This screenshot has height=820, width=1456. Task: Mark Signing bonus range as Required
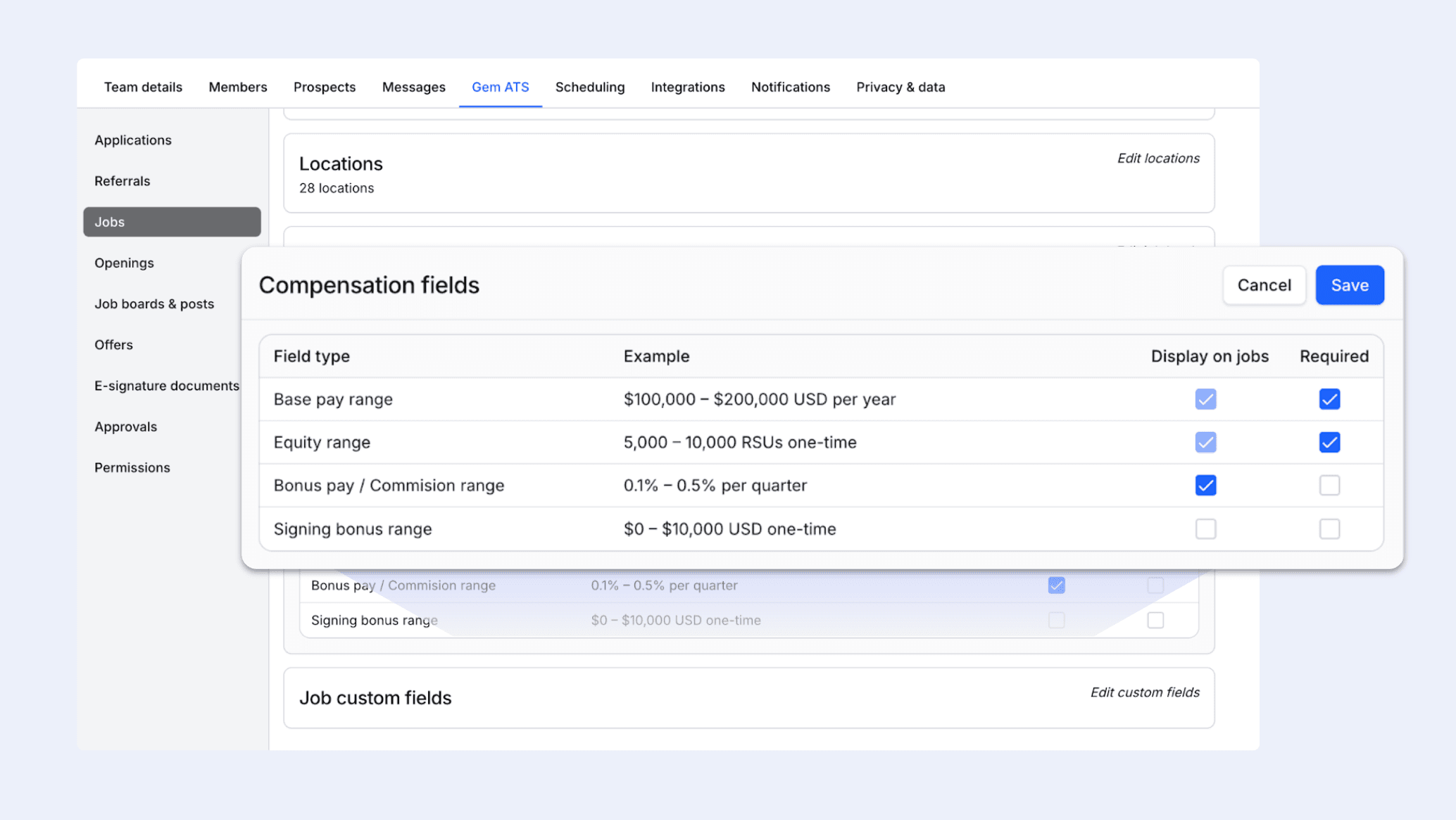point(1329,528)
